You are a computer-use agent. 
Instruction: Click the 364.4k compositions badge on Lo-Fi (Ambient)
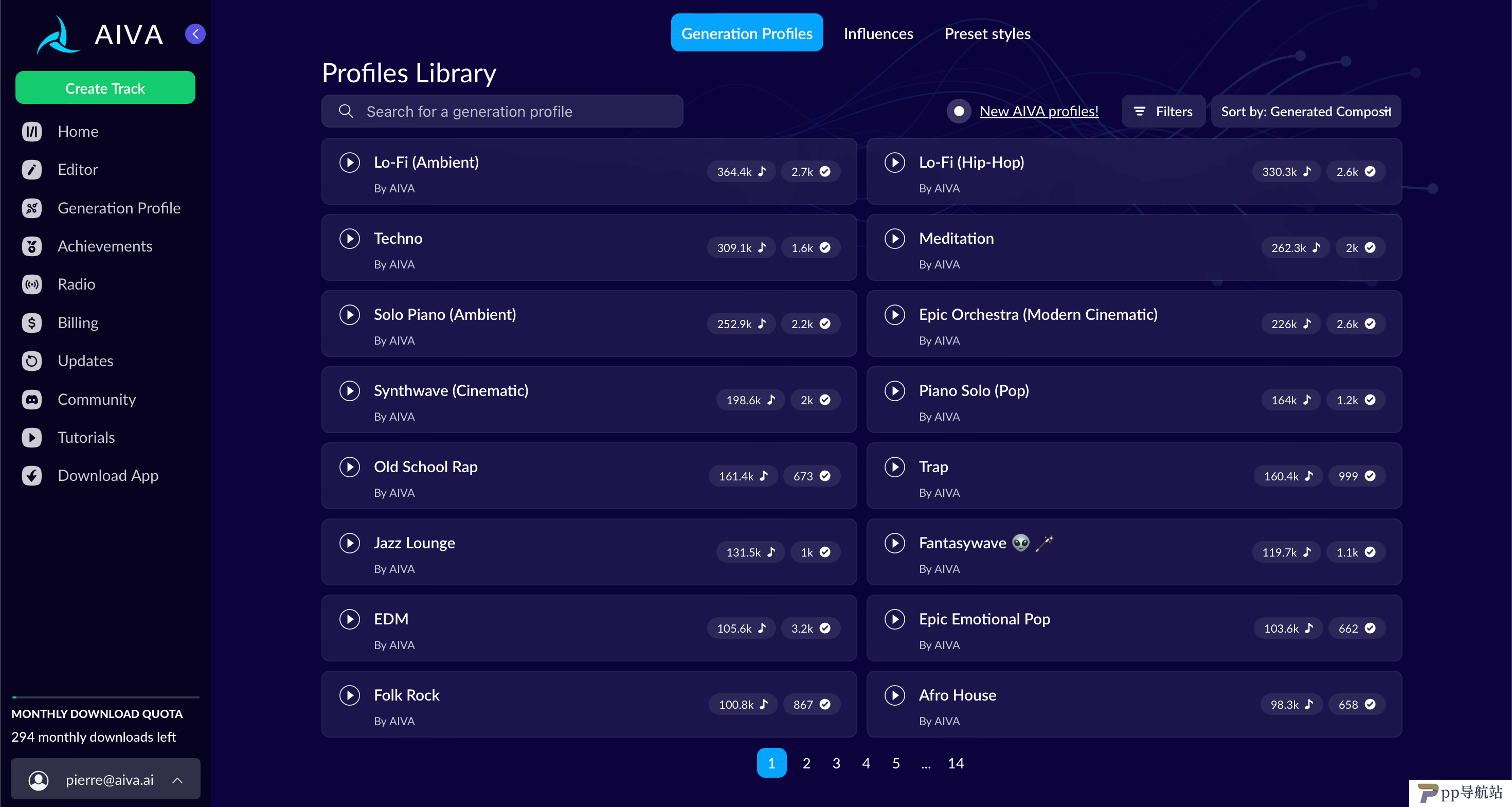(741, 171)
